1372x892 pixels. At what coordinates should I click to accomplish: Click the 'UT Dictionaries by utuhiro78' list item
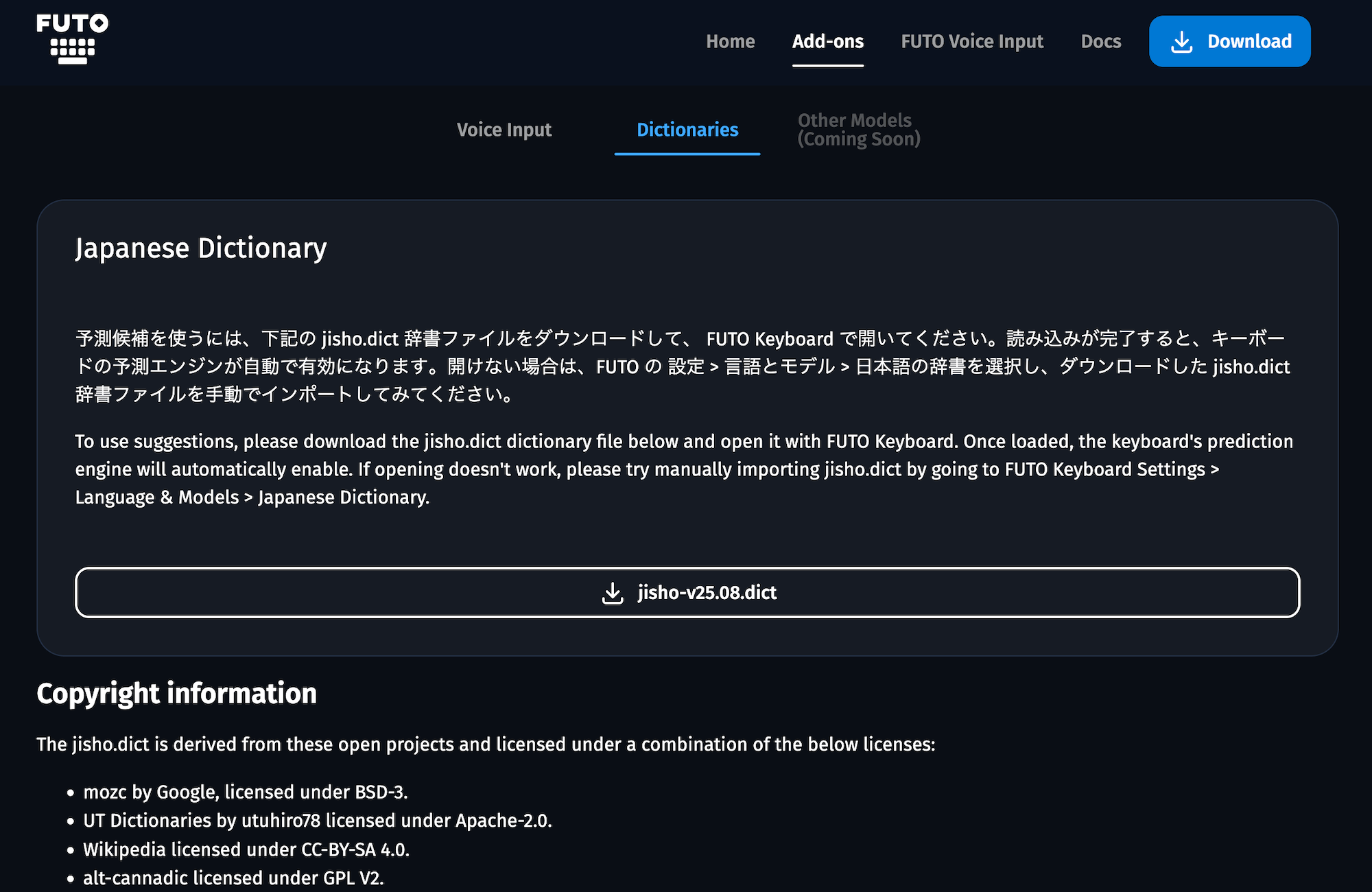pyautogui.click(x=318, y=821)
